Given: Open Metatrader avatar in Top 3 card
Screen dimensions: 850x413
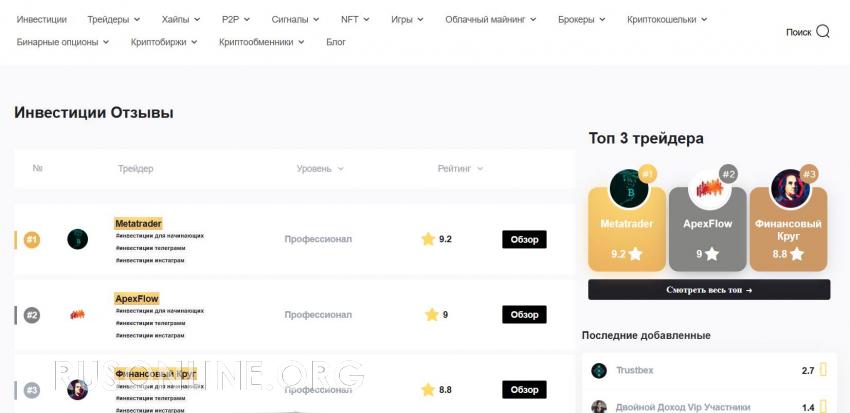Looking at the screenshot, I should pyautogui.click(x=629, y=189).
